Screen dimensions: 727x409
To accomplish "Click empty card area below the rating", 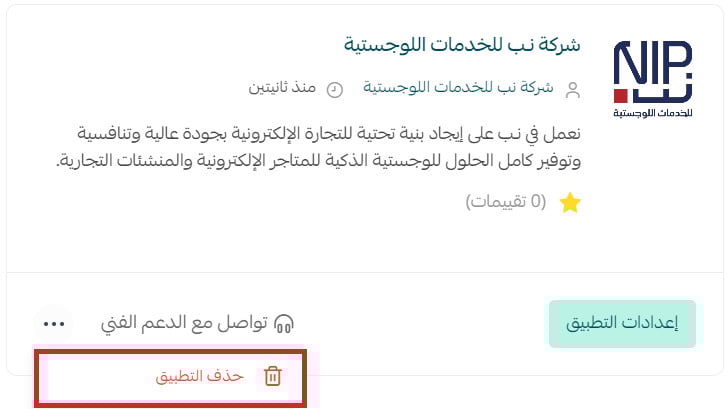I will pos(325,243).
